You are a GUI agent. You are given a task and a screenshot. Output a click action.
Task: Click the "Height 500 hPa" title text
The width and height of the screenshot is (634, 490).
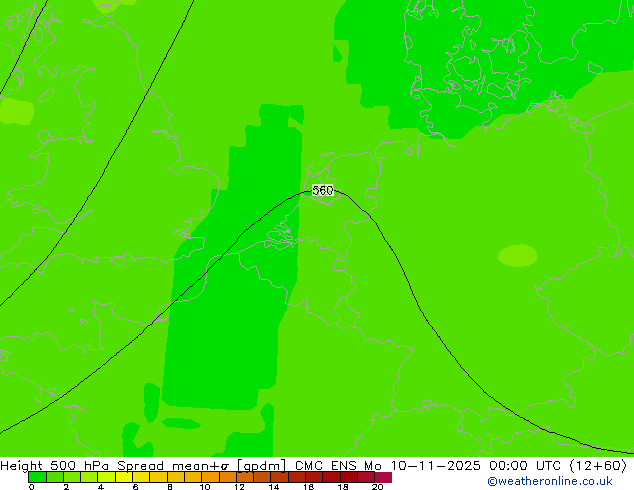54,466
